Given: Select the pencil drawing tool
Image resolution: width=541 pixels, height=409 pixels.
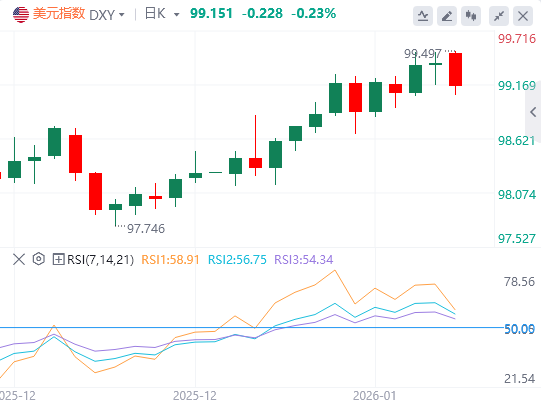Looking at the screenshot, I should click(x=447, y=16).
